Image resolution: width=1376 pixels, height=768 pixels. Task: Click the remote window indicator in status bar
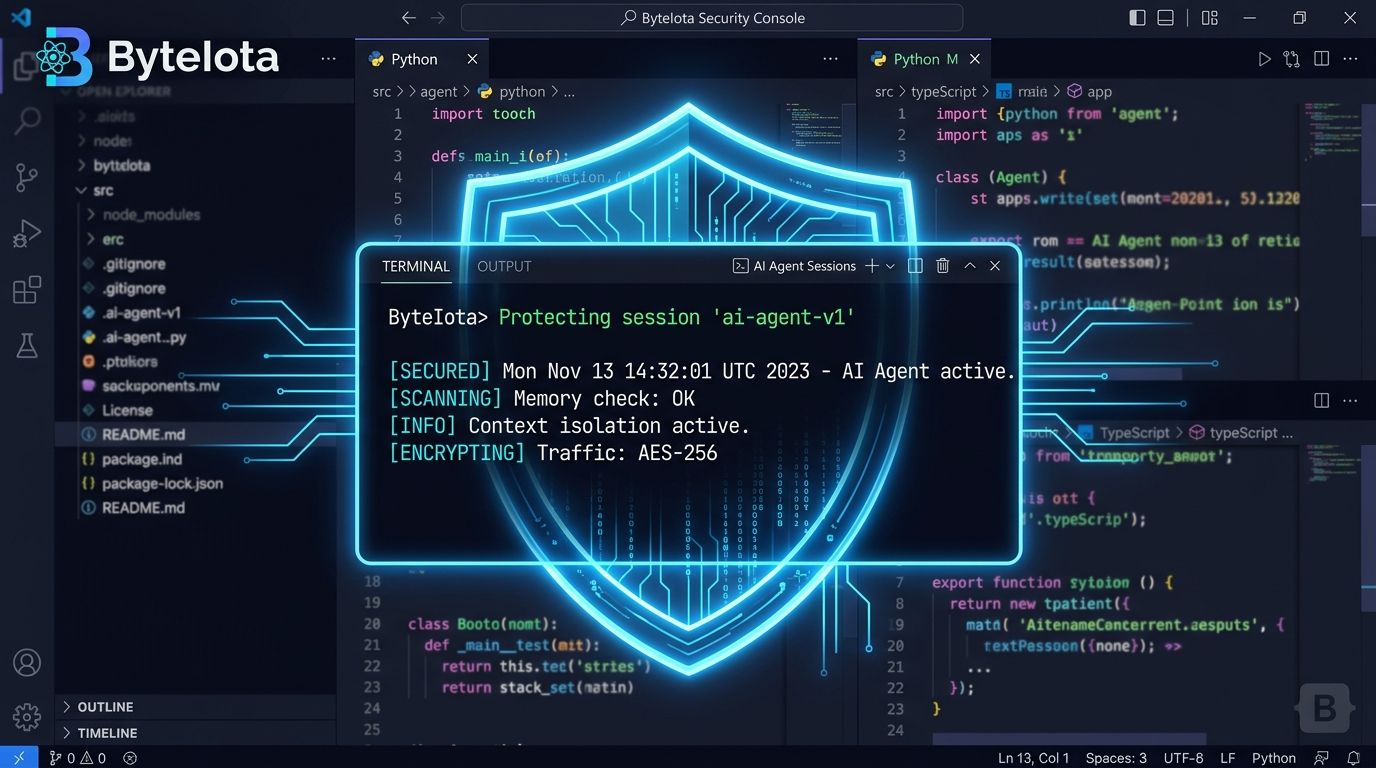(19, 758)
